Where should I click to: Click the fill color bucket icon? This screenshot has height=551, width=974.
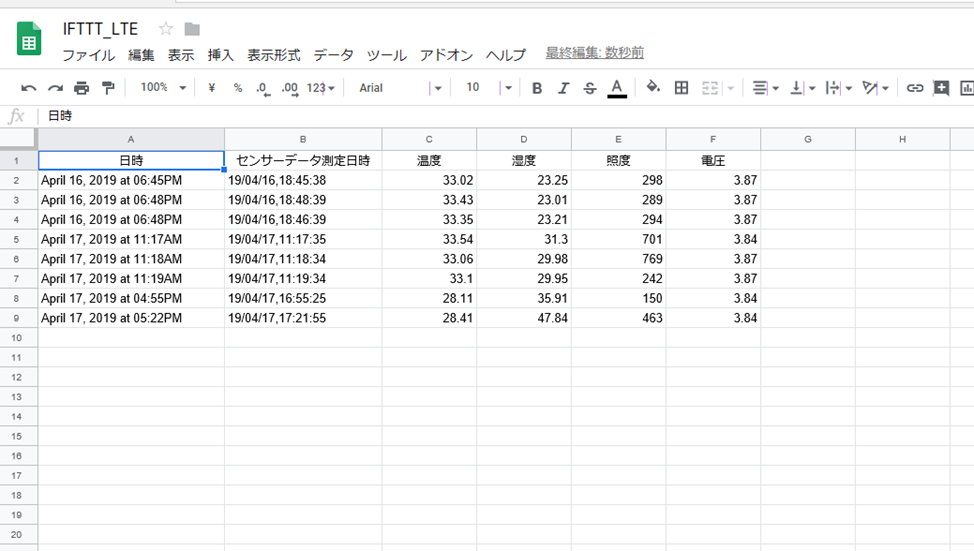(653, 88)
